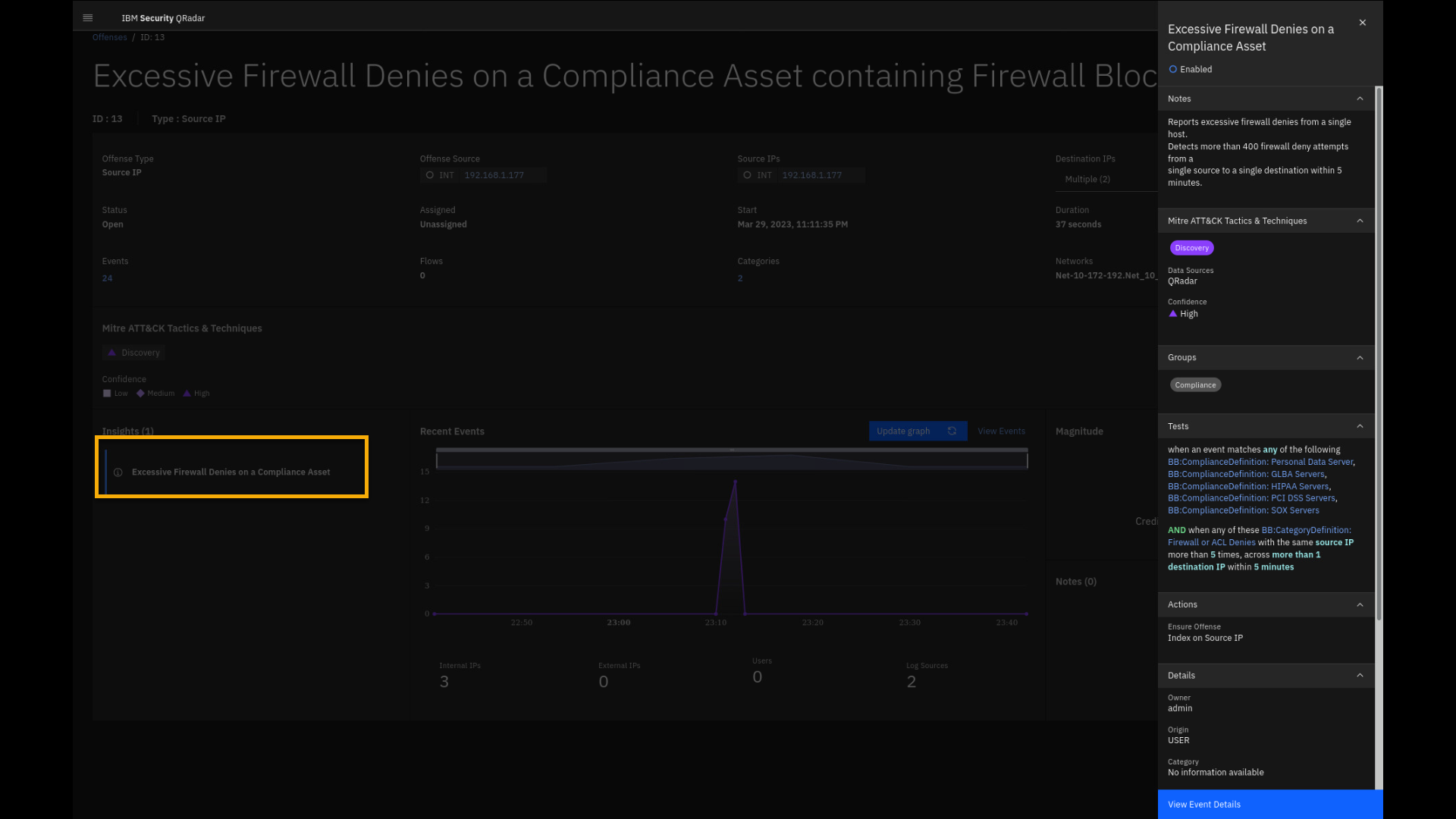1456x819 pixels.
Task: Collapse the Tests section
Action: [x=1360, y=426]
